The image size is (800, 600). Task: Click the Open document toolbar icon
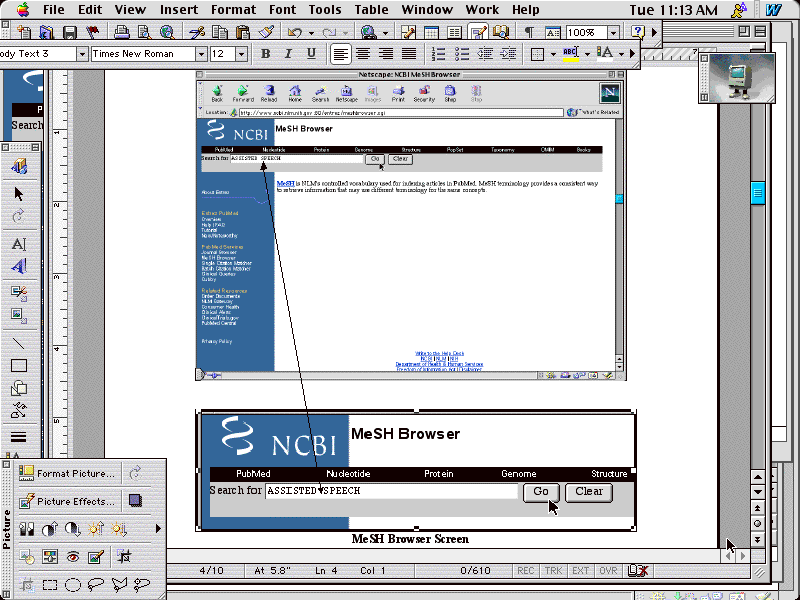tap(46, 33)
